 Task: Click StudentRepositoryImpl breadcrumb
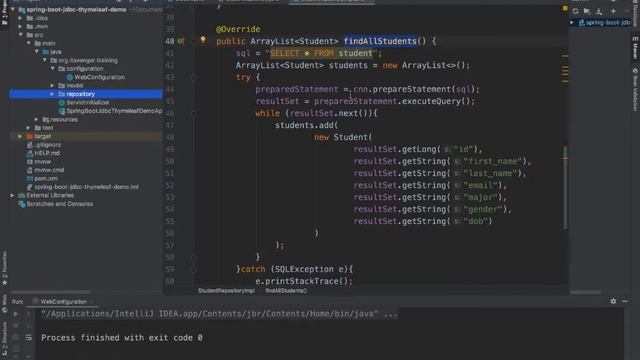(226, 291)
